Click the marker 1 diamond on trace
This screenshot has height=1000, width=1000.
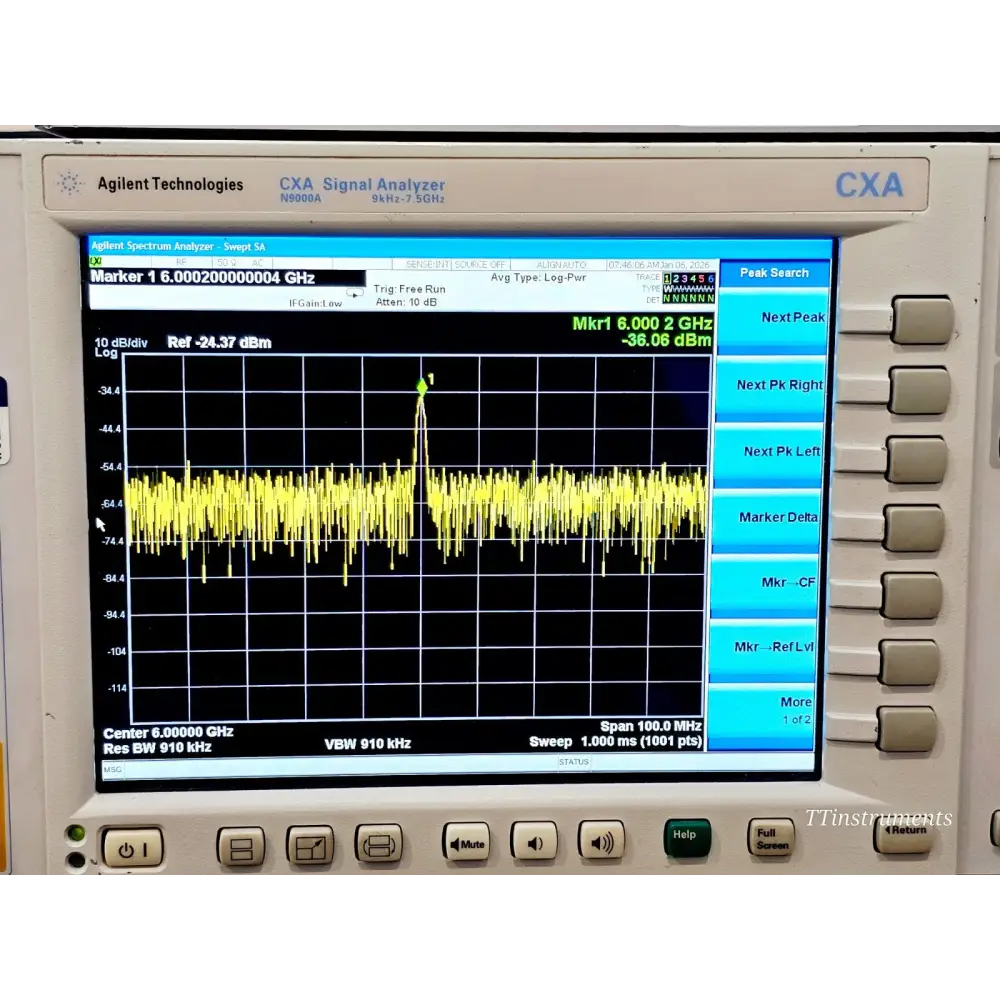pos(422,386)
